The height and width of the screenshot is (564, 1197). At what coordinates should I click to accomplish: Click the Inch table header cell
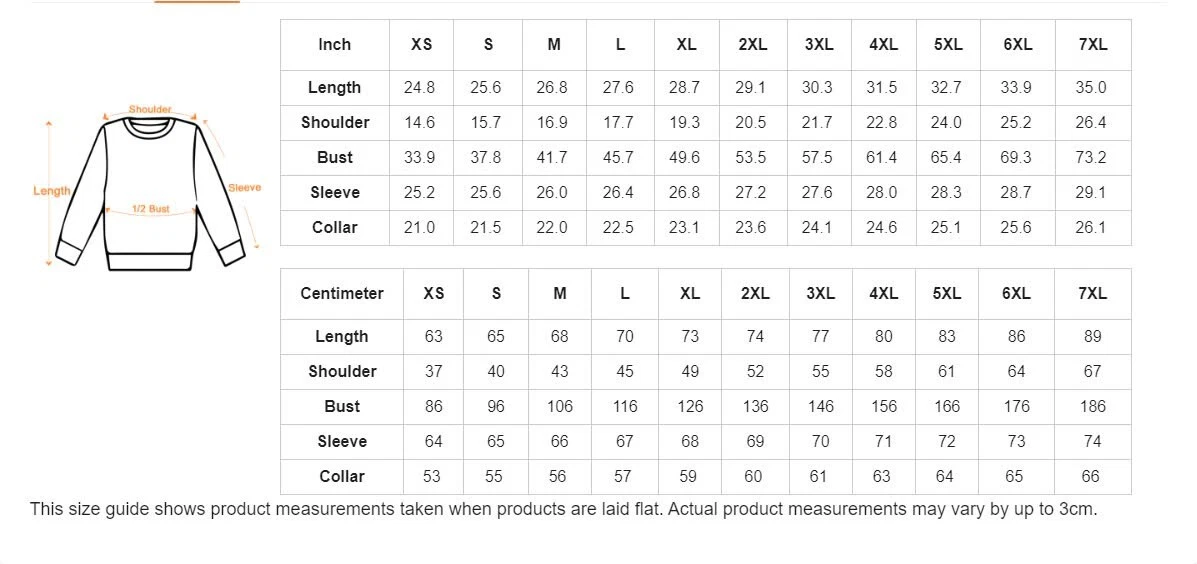click(x=334, y=45)
